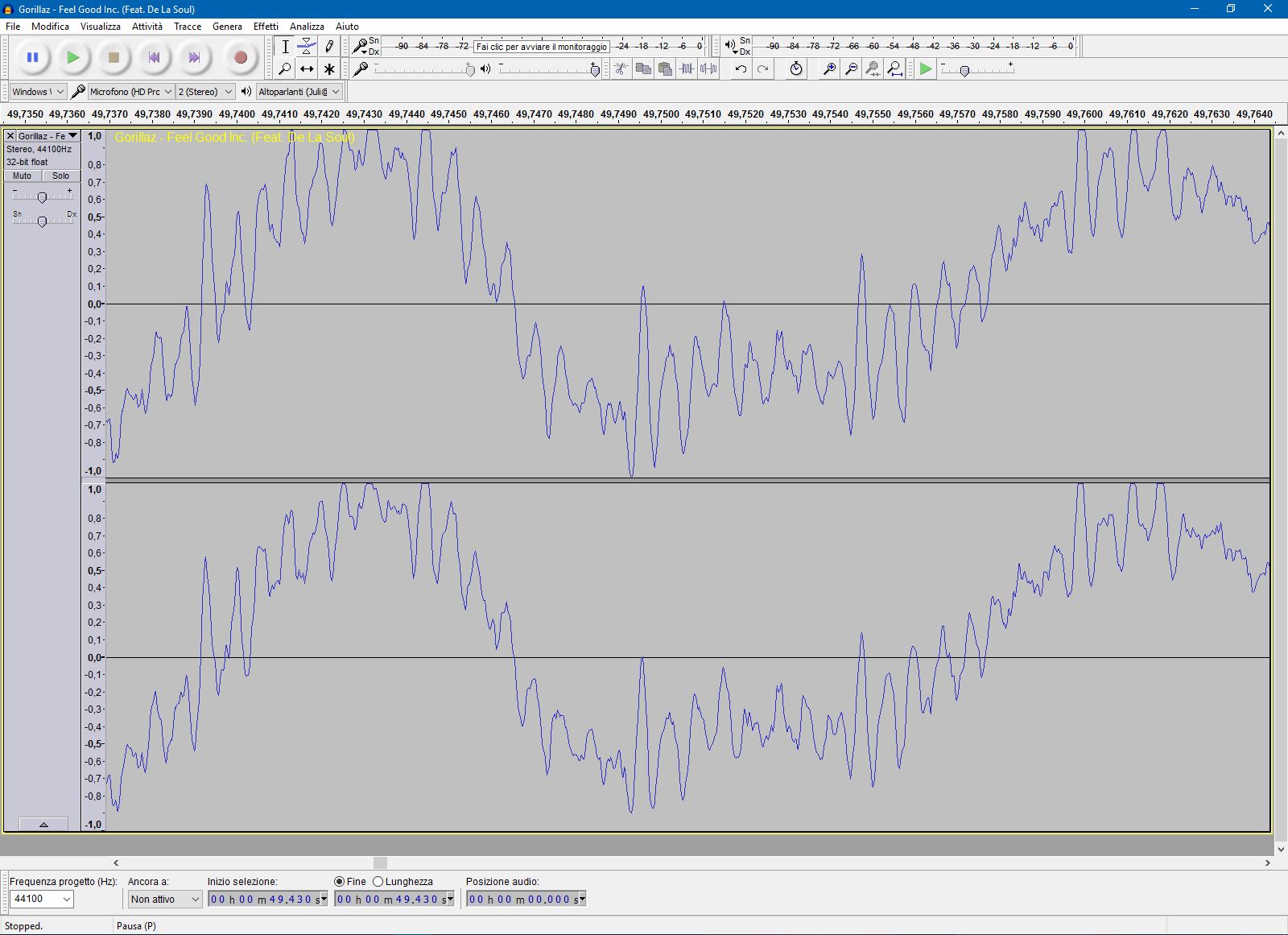Toggle the Pause transport button

pyautogui.click(x=32, y=57)
